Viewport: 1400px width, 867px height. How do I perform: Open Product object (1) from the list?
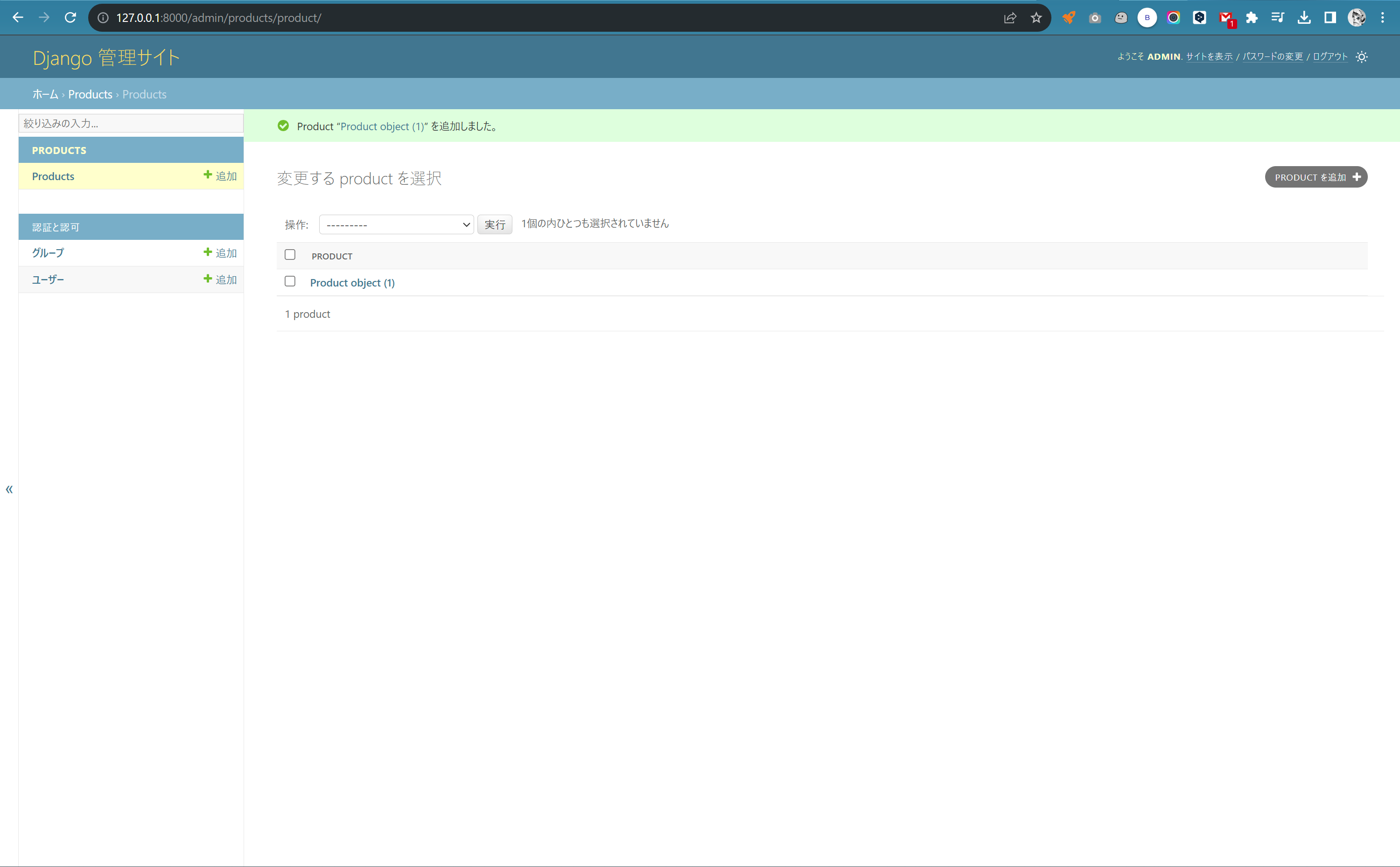click(352, 282)
